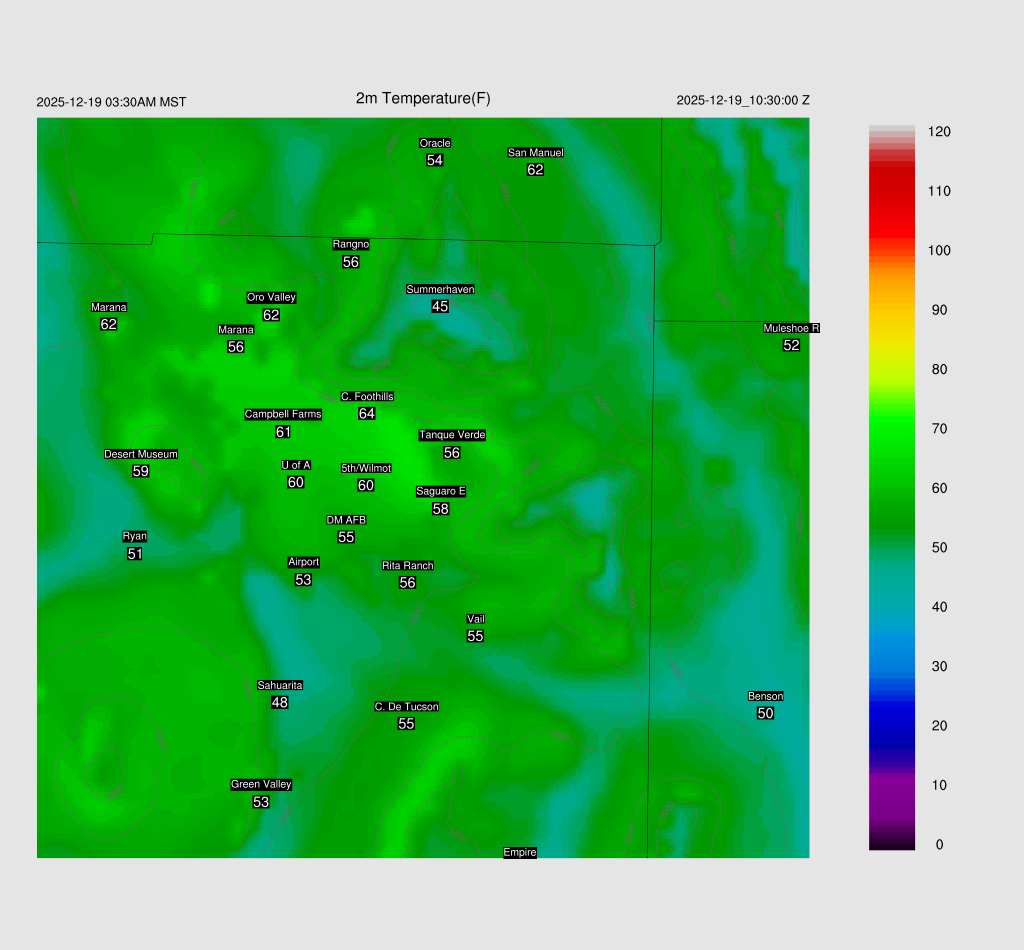1024x950 pixels.
Task: Click the C. Foothills temperature value 64
Action: [367, 414]
